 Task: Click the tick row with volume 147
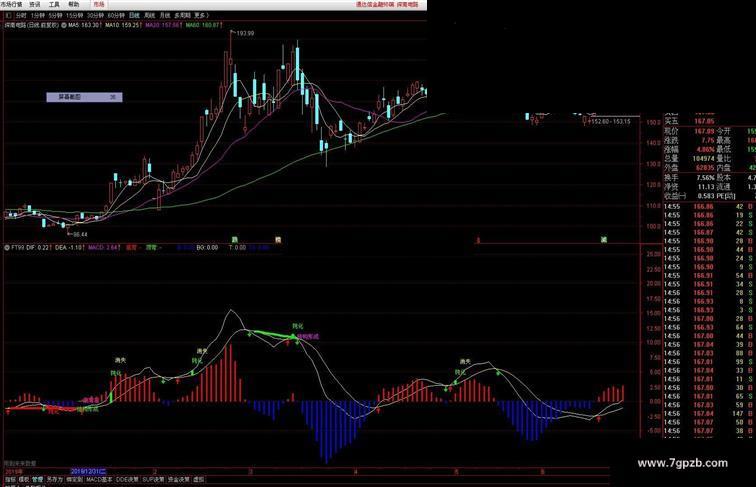click(x=709, y=414)
